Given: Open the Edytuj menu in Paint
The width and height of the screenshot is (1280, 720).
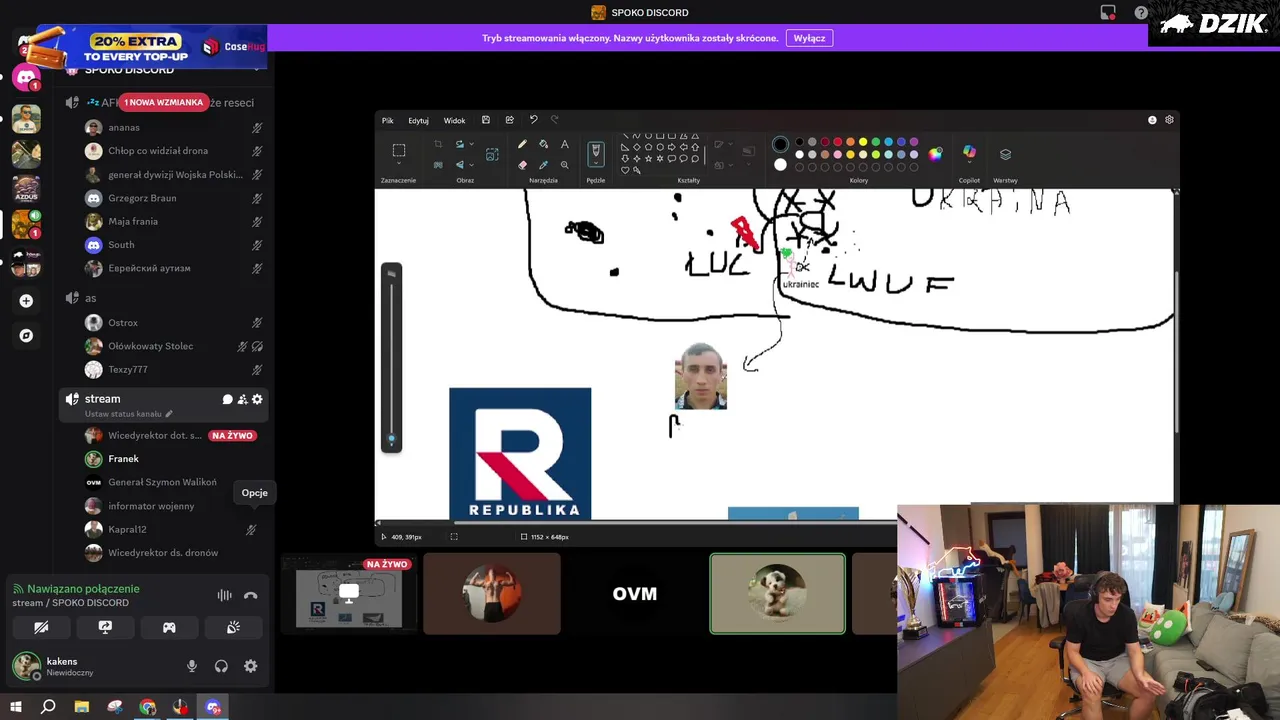Looking at the screenshot, I should click(x=418, y=120).
